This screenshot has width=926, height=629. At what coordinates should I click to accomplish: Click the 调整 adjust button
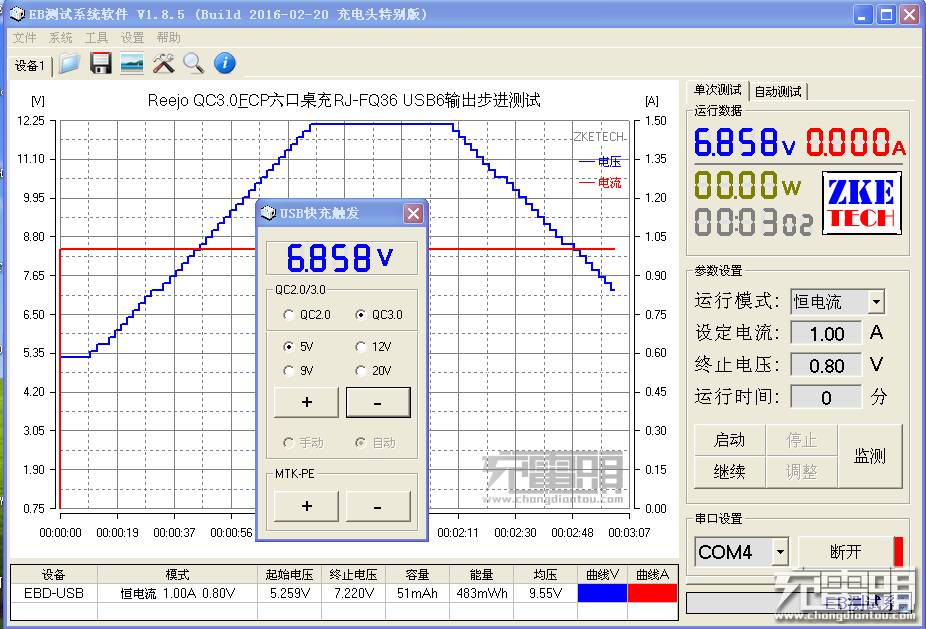tap(801, 472)
